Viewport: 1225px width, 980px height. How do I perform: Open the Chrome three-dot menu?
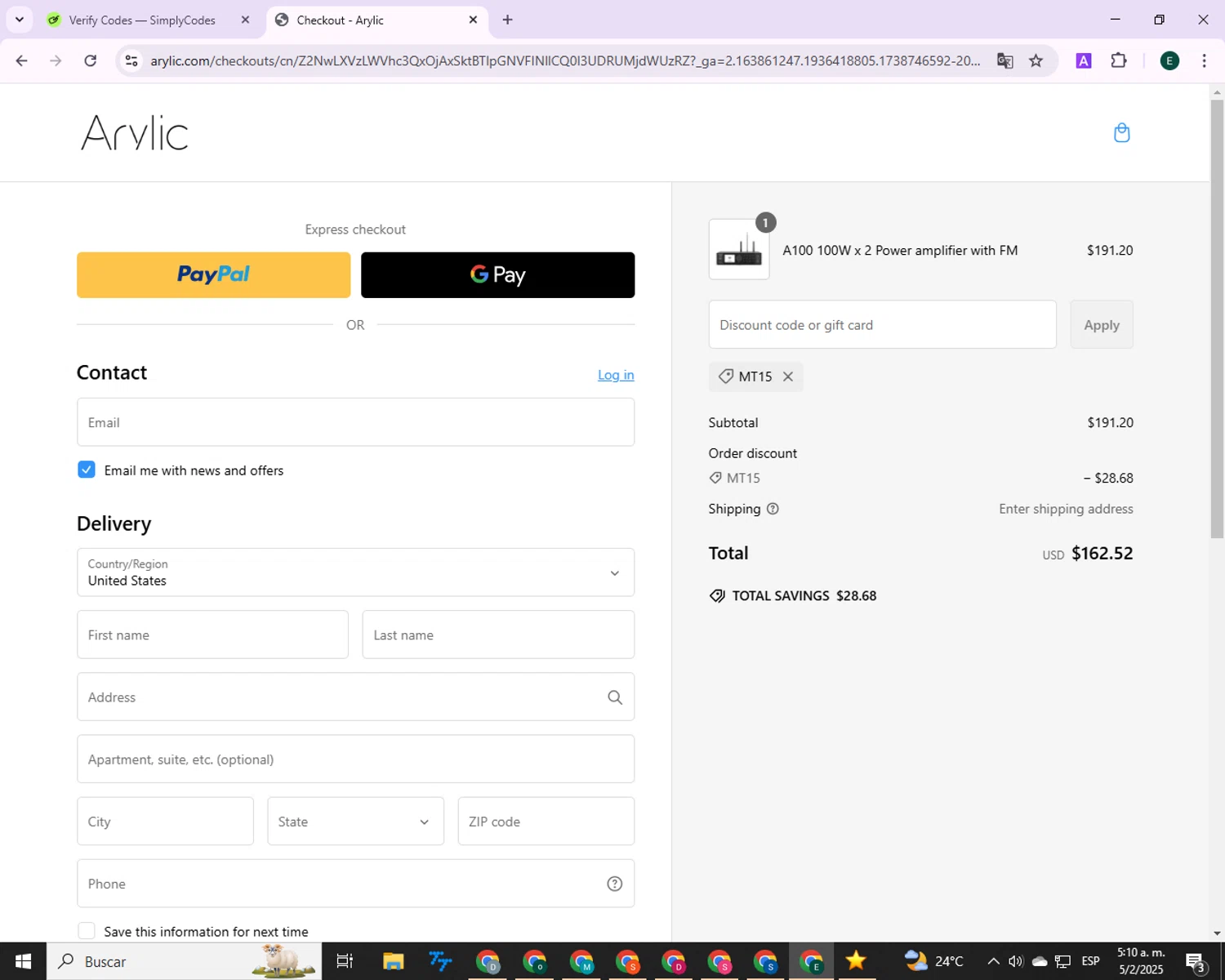tap(1204, 60)
